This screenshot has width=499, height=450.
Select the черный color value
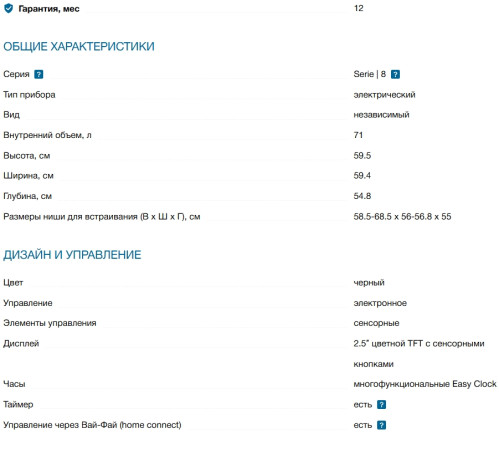point(369,283)
